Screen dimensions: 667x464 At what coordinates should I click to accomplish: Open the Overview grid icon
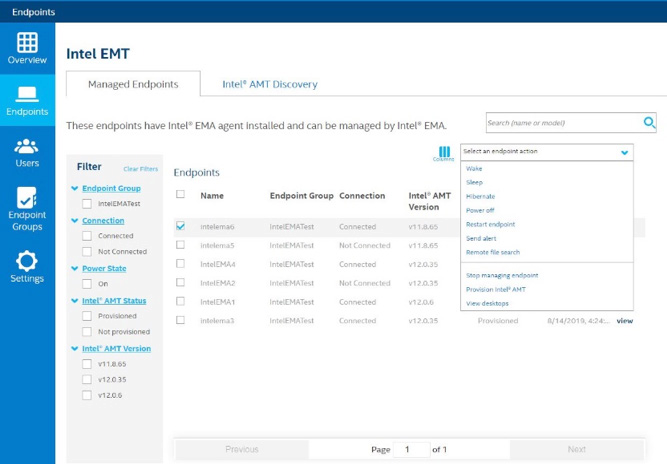coord(27,43)
